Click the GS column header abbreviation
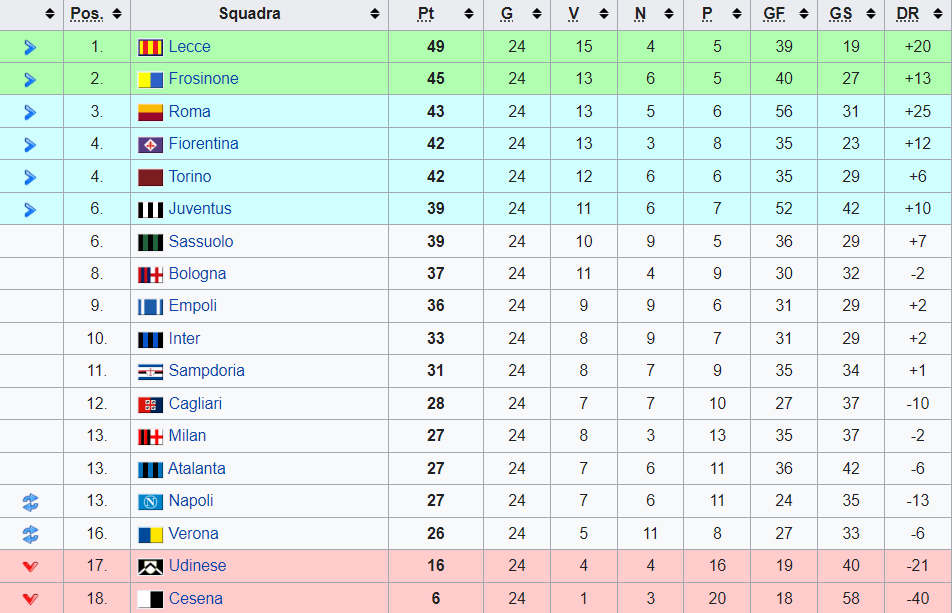The height and width of the screenshot is (613, 952). (x=841, y=13)
